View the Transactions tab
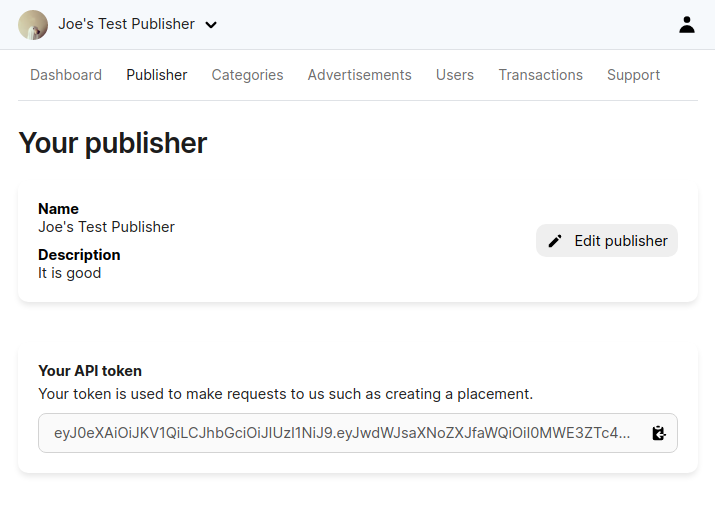The width and height of the screenshot is (715, 515). tap(540, 75)
